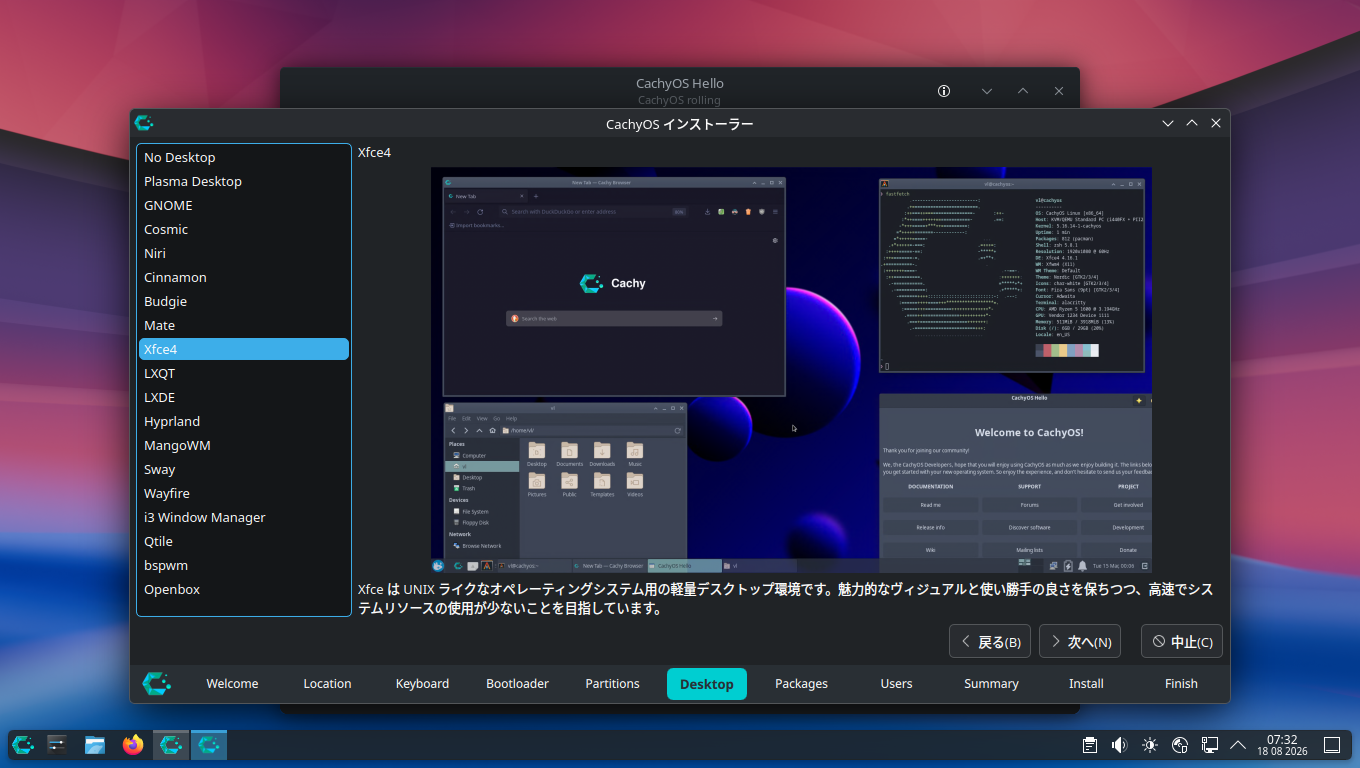Click the active Desktop step
The image size is (1360, 768).
[707, 684]
